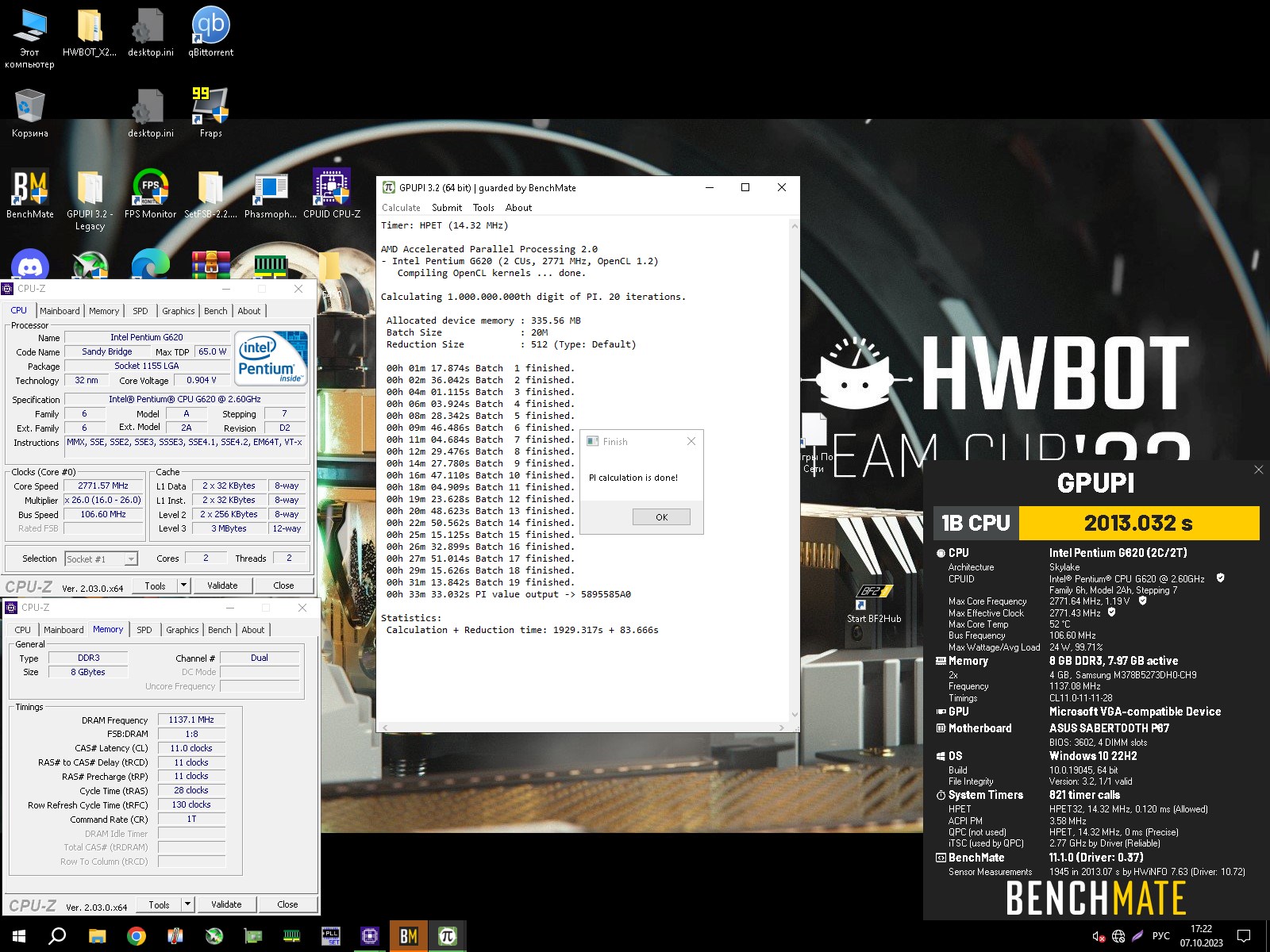Open About tab in lower CPU-Z window
1270x952 pixels.
click(x=253, y=630)
